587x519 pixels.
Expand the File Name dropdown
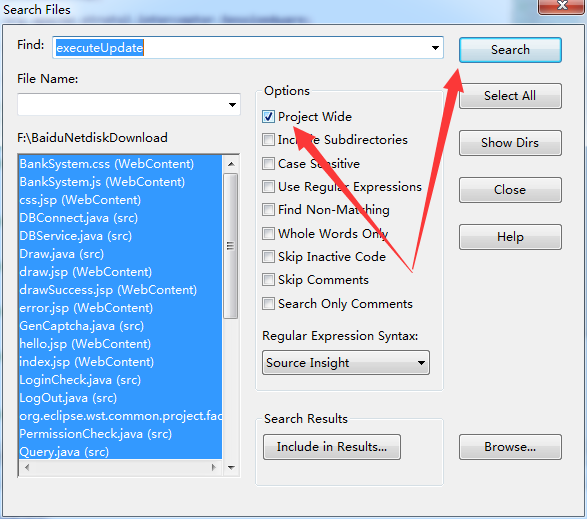point(232,105)
